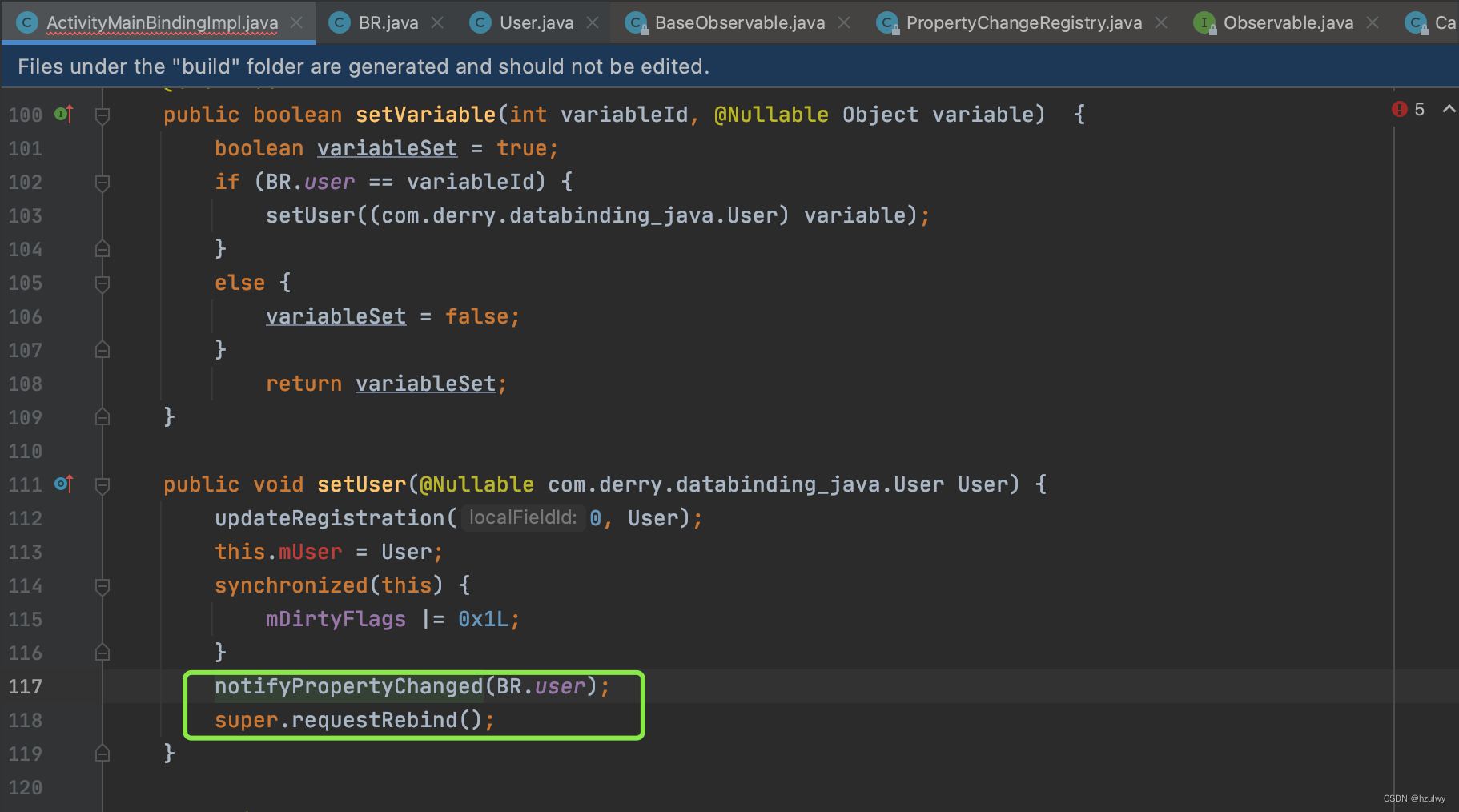Open the Observable.java tab
Image resolution: width=1459 pixels, height=812 pixels.
click(1288, 22)
